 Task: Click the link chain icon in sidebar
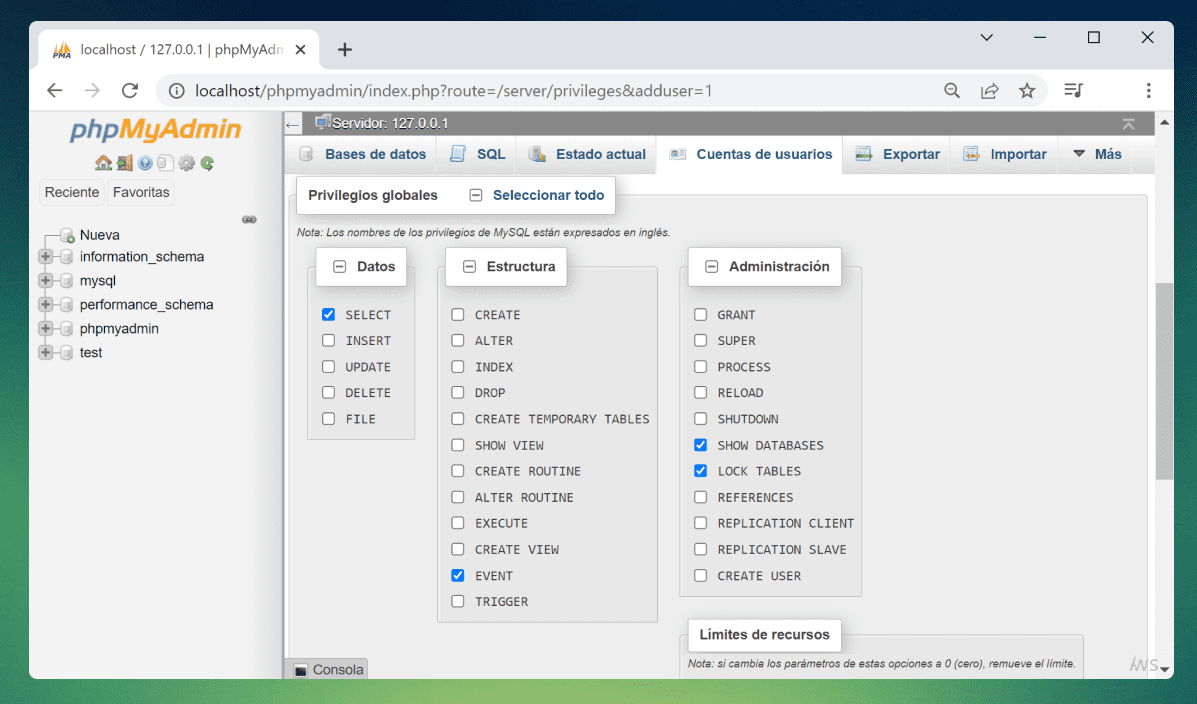pos(249,219)
